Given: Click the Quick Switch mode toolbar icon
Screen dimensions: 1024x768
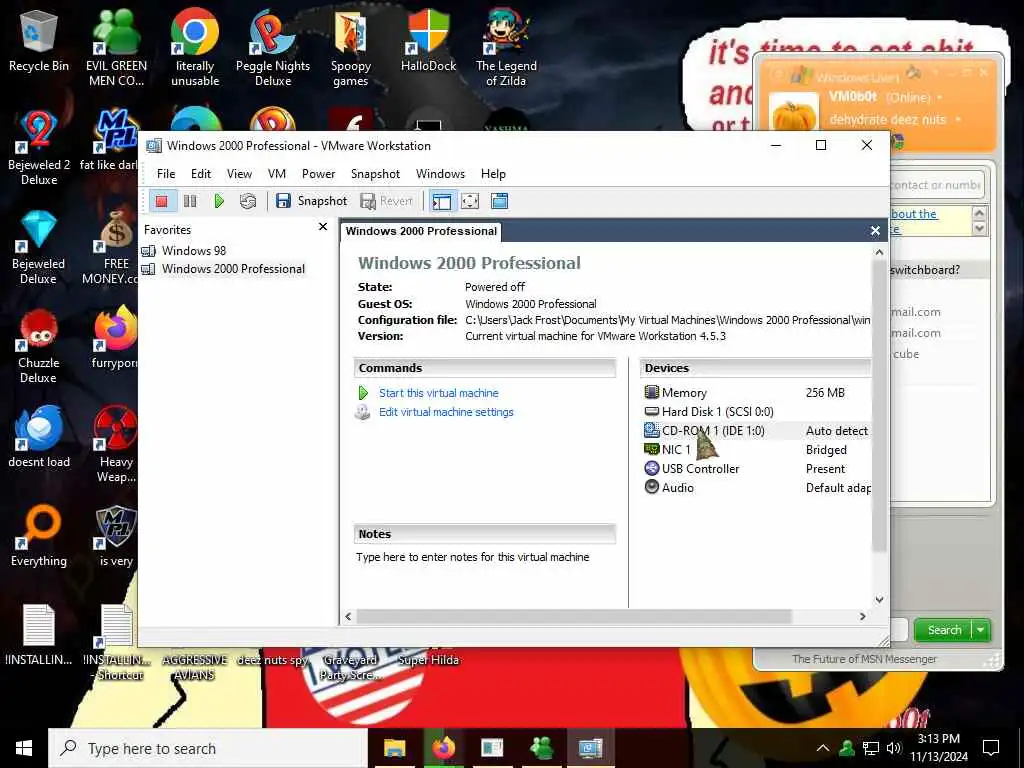Looking at the screenshot, I should pos(500,201).
